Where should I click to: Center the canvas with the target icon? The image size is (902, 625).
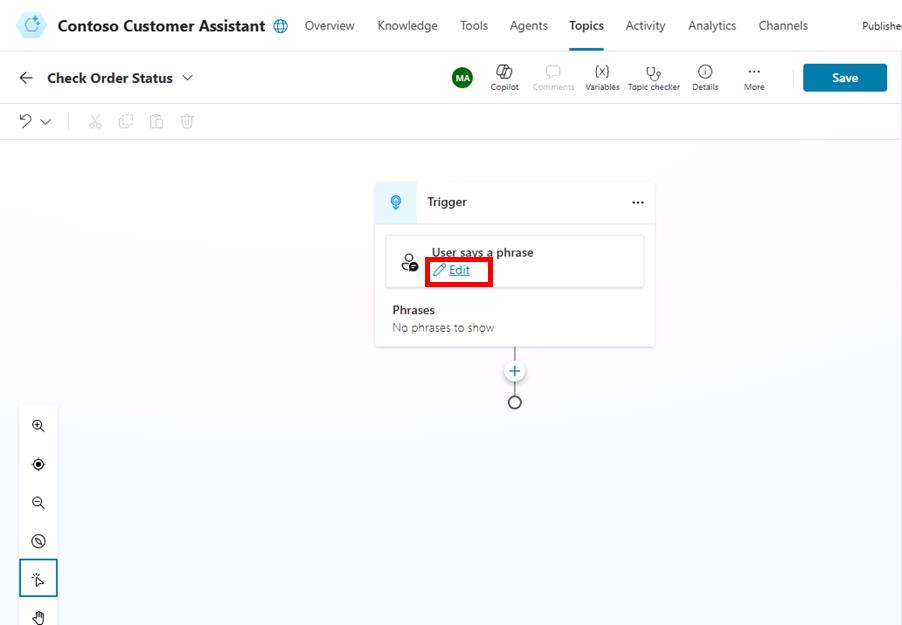tap(39, 464)
